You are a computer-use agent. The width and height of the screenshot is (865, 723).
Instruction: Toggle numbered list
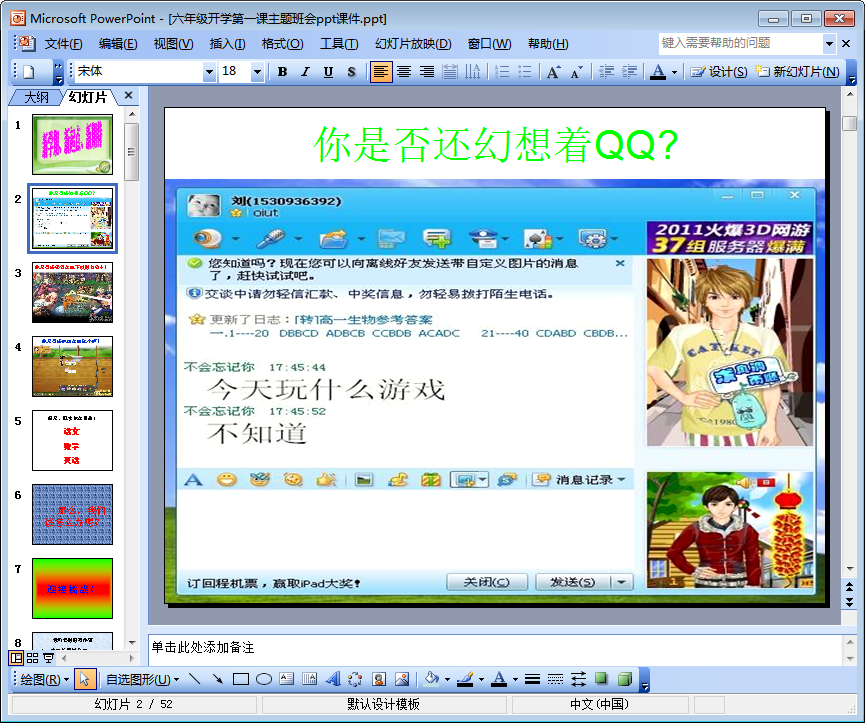(501, 72)
